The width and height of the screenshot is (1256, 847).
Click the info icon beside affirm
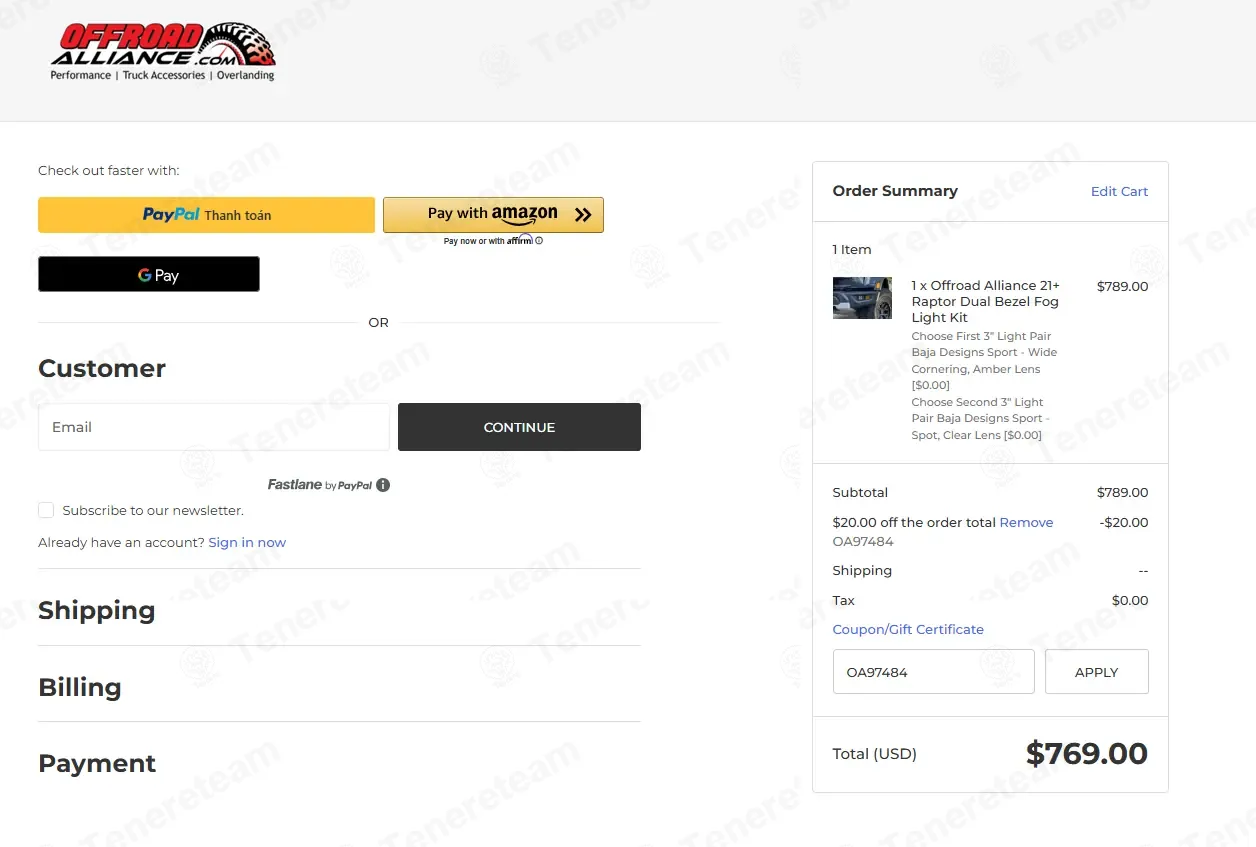point(539,241)
